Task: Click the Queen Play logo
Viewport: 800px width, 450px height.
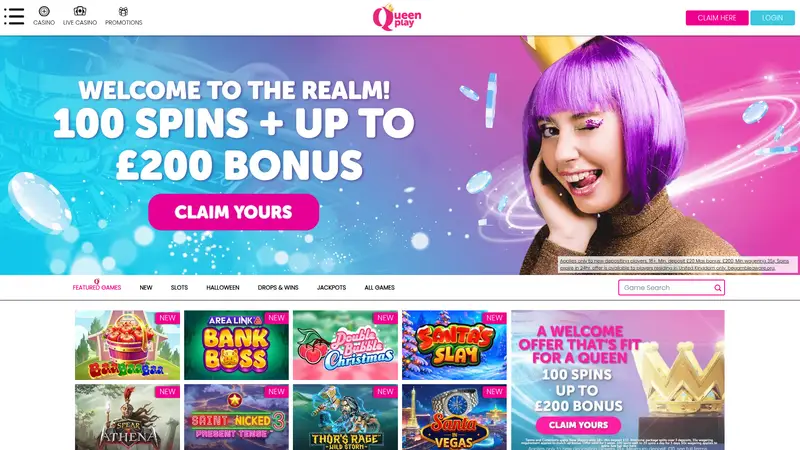Action: pos(397,17)
